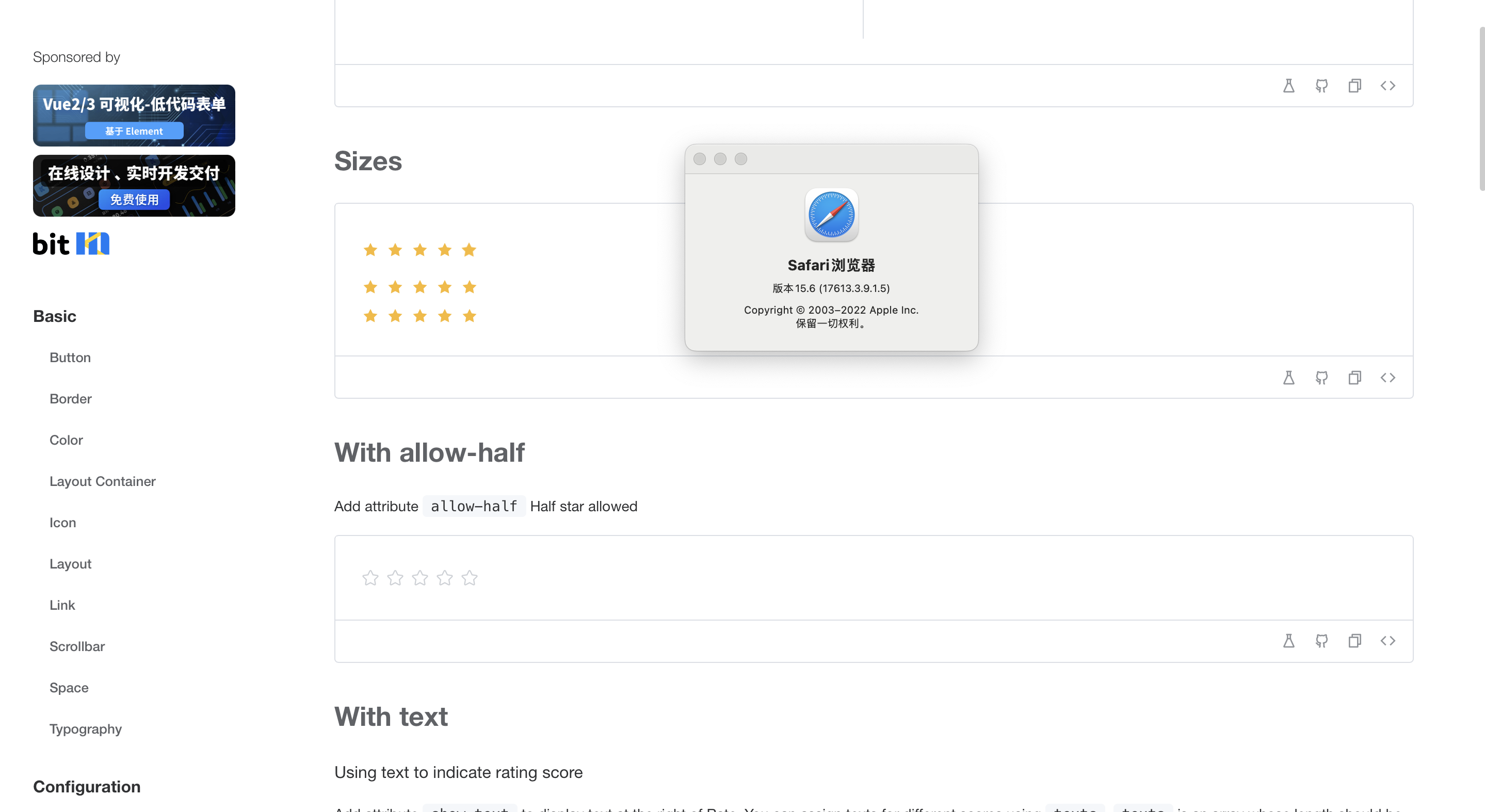The width and height of the screenshot is (1485, 812).
Task: Open the Vue2/3 low-code form sponsor banner
Action: tap(134, 115)
